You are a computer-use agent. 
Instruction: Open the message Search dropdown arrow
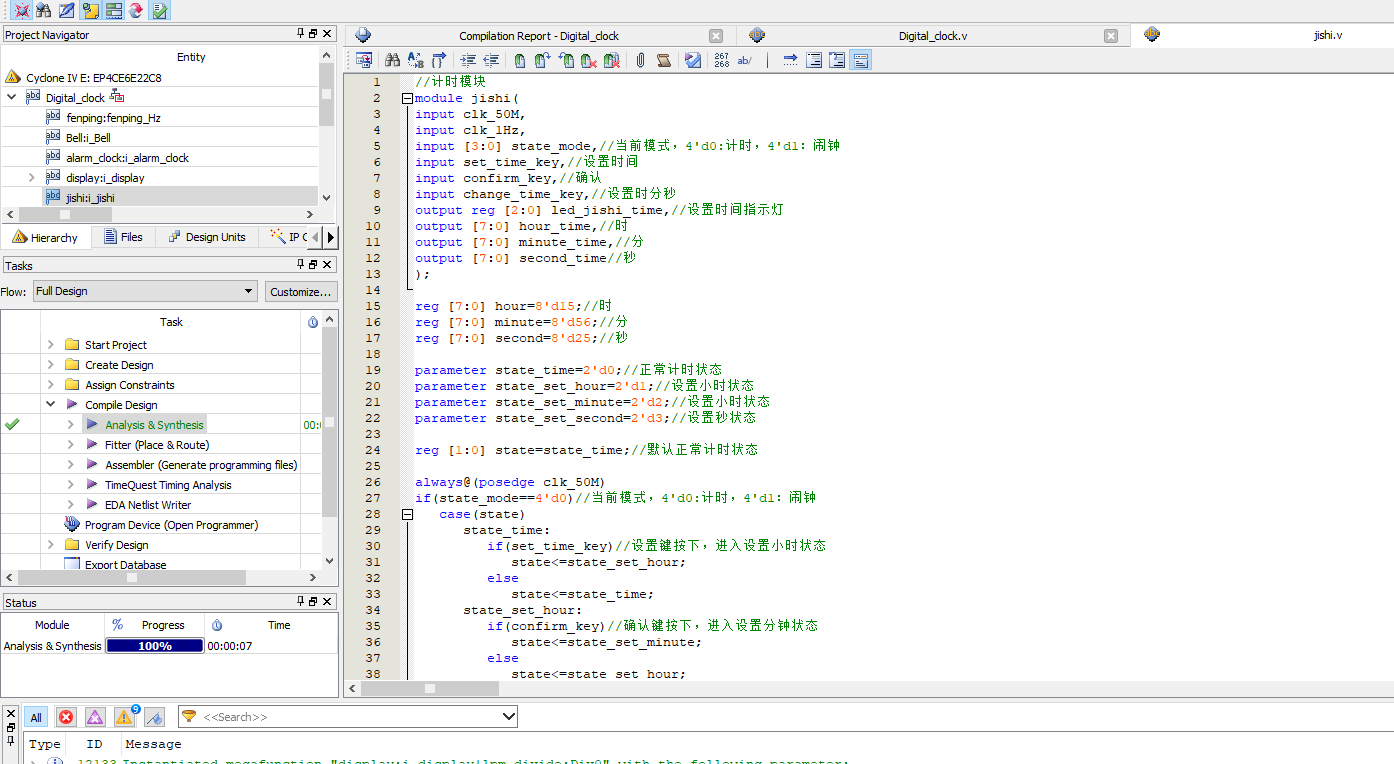point(508,717)
